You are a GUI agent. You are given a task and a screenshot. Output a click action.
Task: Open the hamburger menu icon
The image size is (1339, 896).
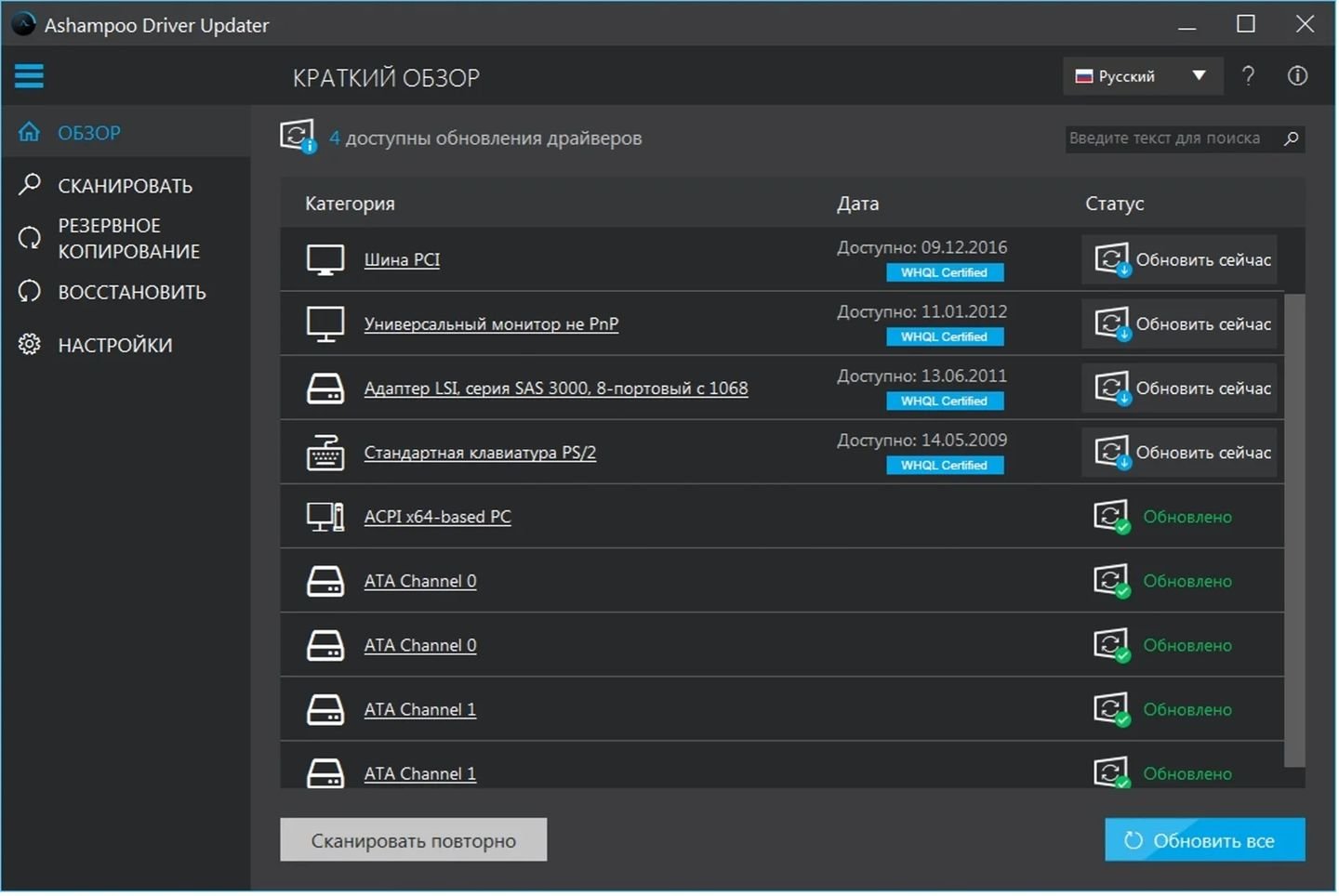[29, 75]
